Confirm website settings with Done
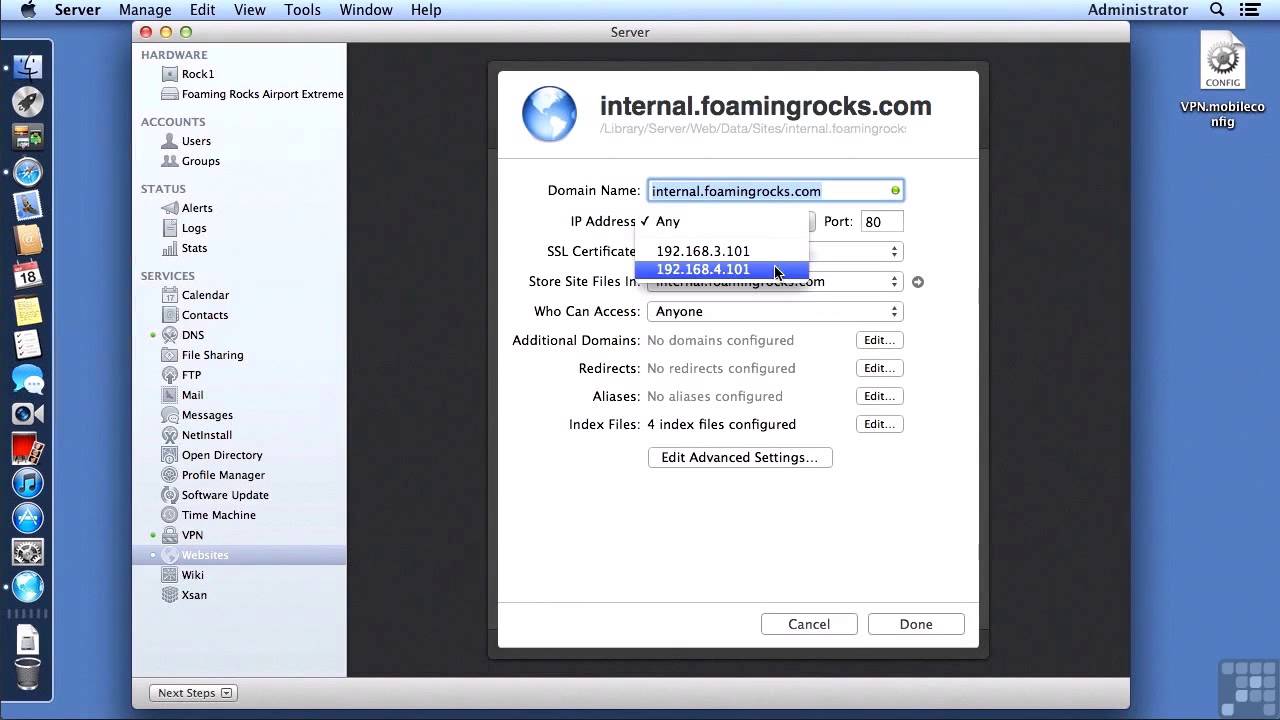 (x=916, y=624)
